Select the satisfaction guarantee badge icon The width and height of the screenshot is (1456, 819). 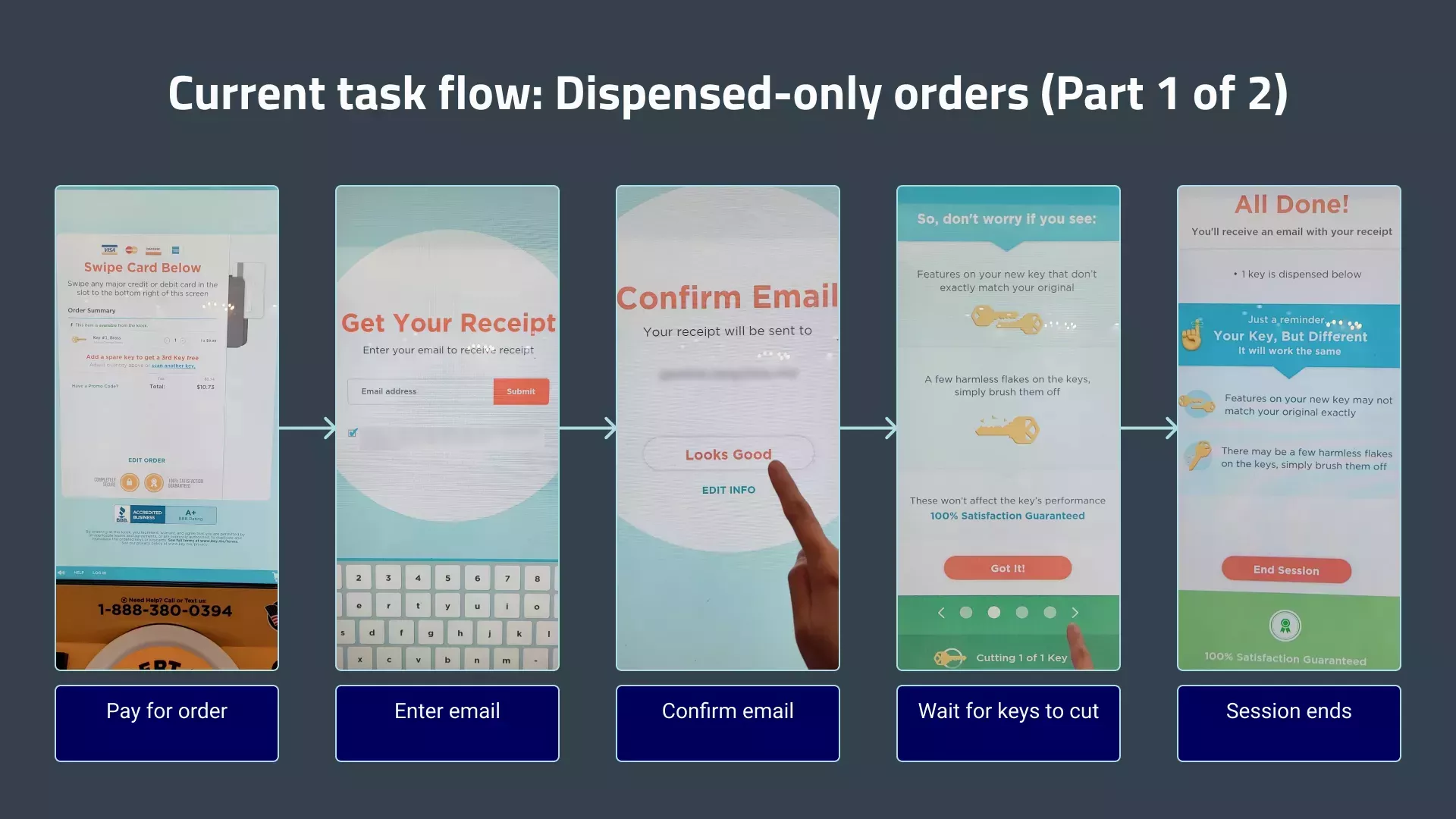point(1284,625)
